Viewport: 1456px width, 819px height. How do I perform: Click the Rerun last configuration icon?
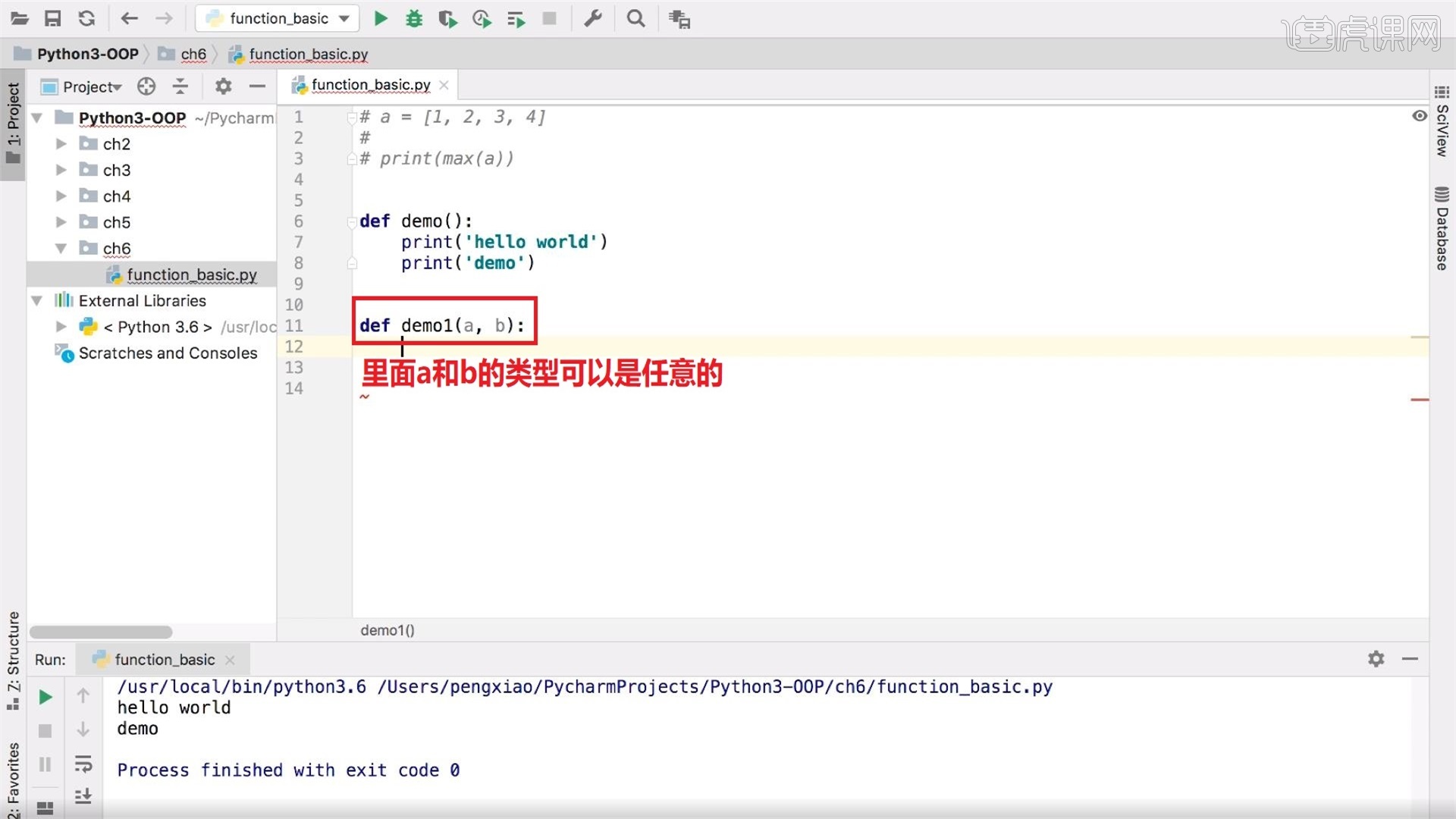click(47, 697)
